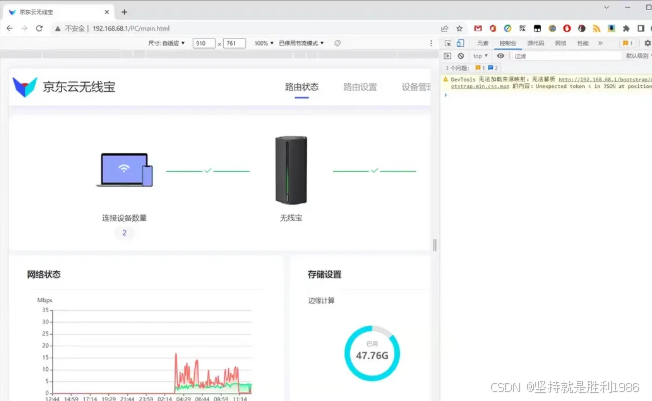This screenshot has height=401, width=652.
Task: Click the download arrow extension icon
Action: [x=611, y=28]
